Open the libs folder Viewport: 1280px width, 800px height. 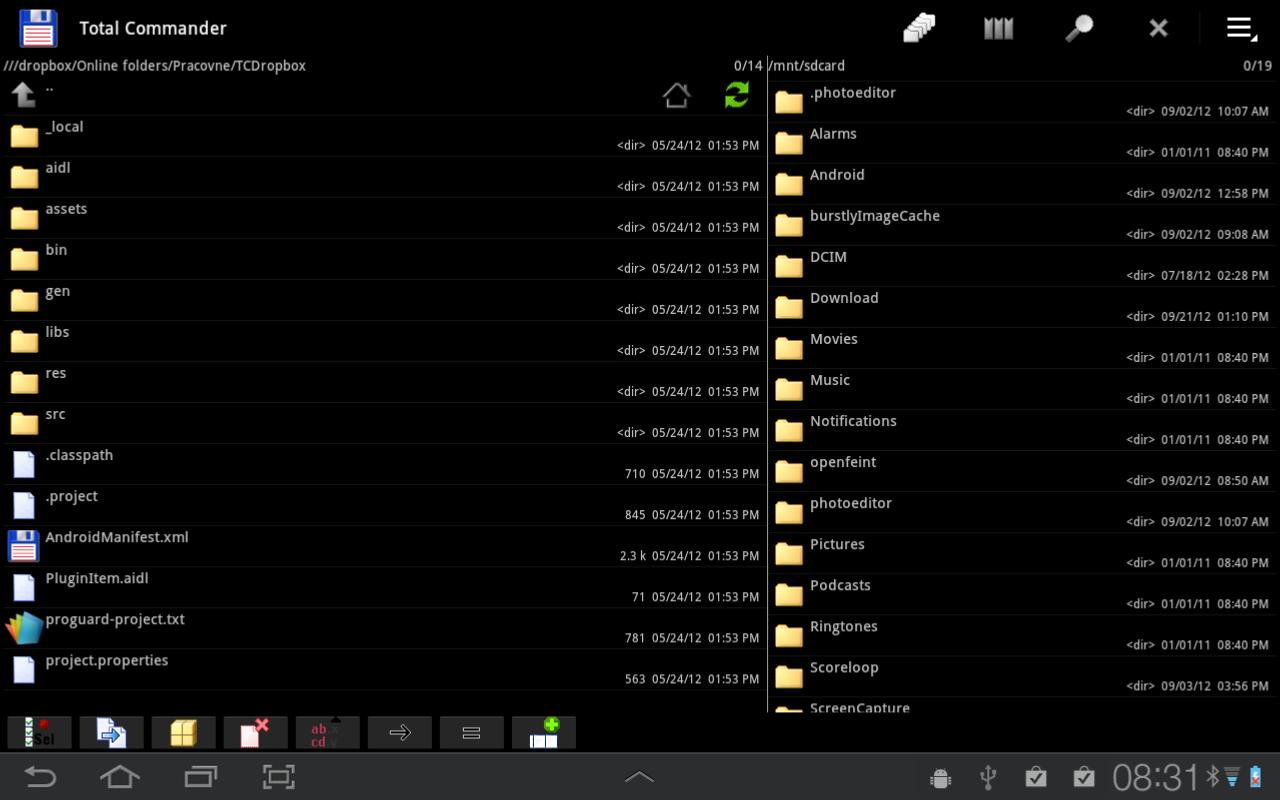point(384,341)
